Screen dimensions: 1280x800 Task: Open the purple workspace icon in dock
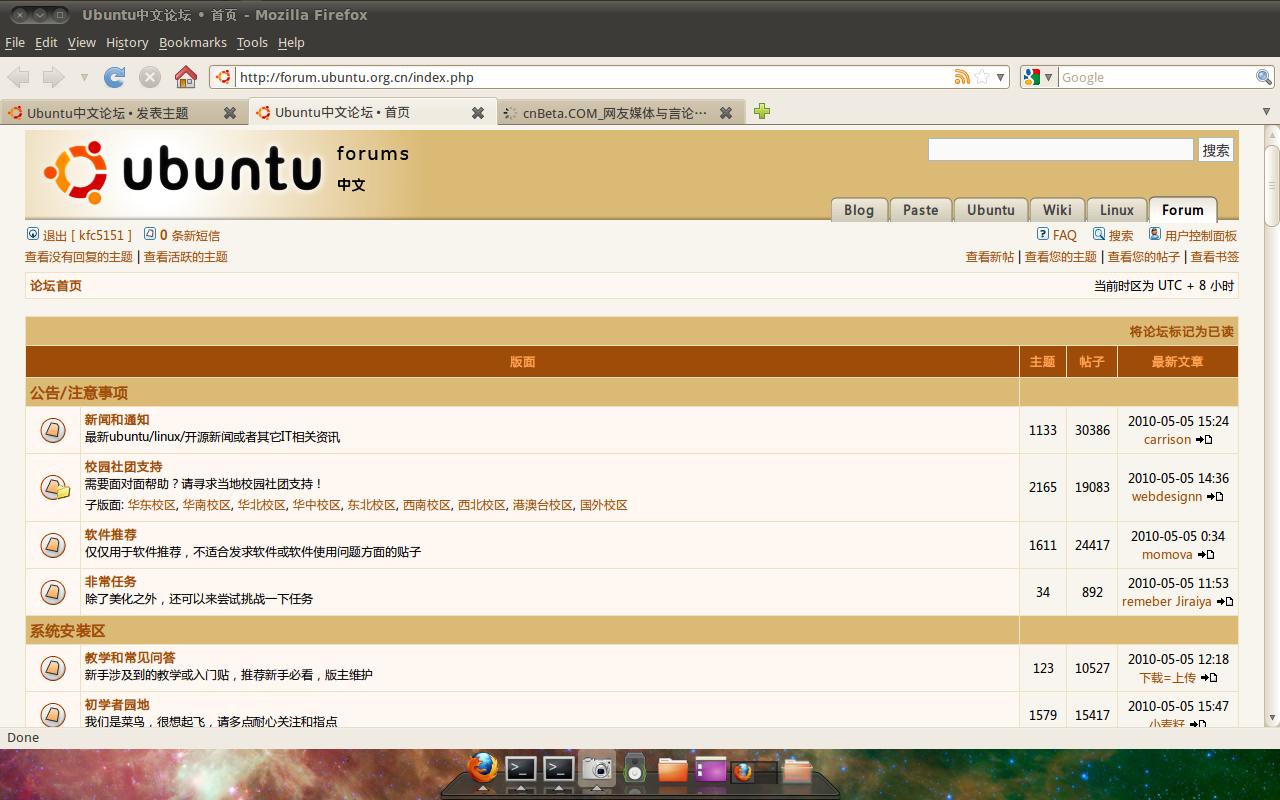click(711, 769)
